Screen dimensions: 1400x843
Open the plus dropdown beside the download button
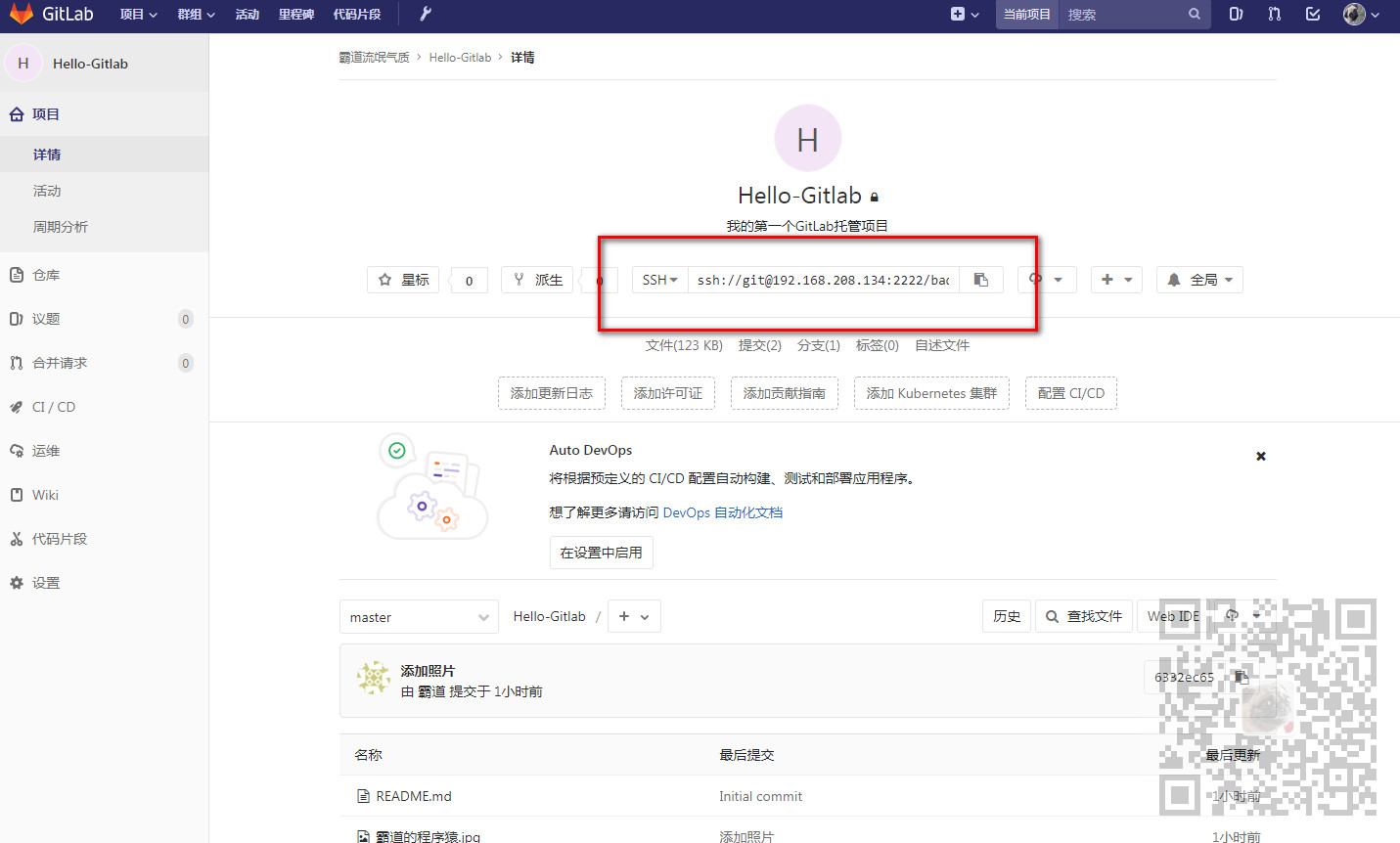tap(1116, 280)
